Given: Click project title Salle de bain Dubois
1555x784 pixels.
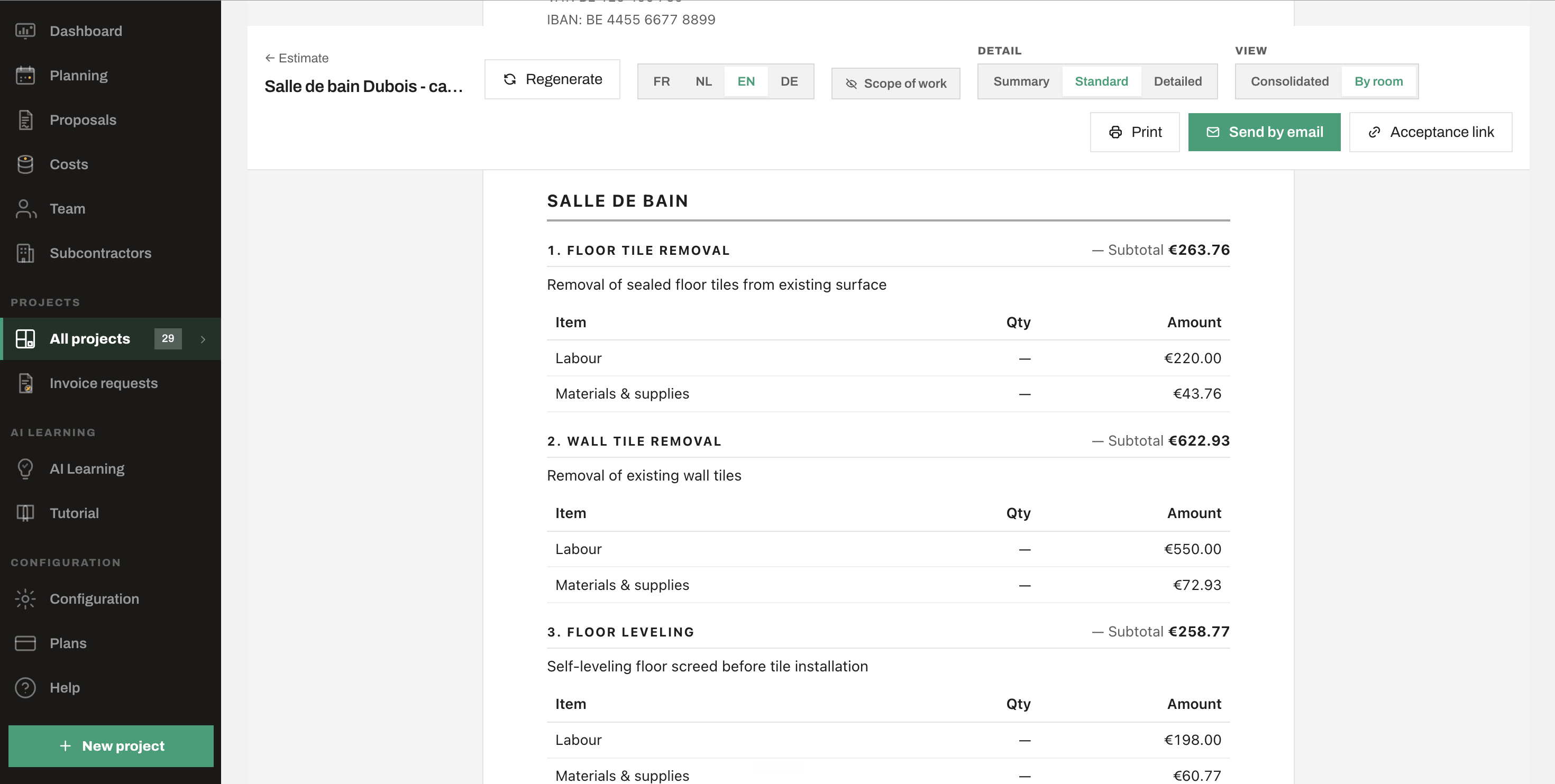Looking at the screenshot, I should [x=364, y=86].
